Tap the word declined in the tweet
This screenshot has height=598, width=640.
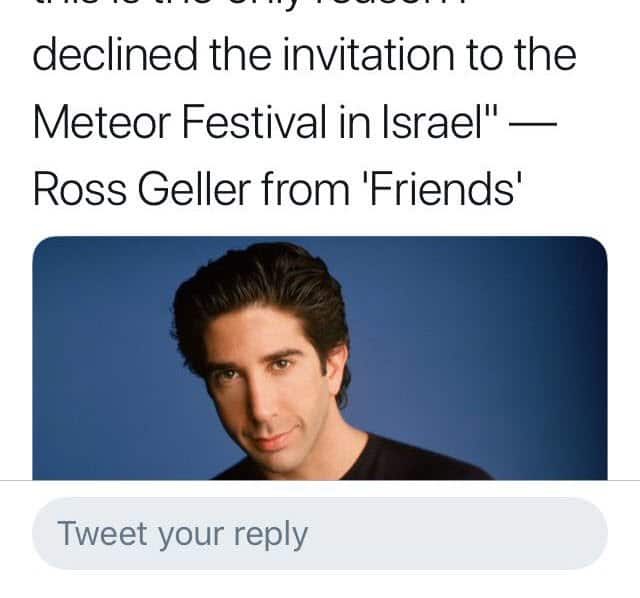click(115, 54)
